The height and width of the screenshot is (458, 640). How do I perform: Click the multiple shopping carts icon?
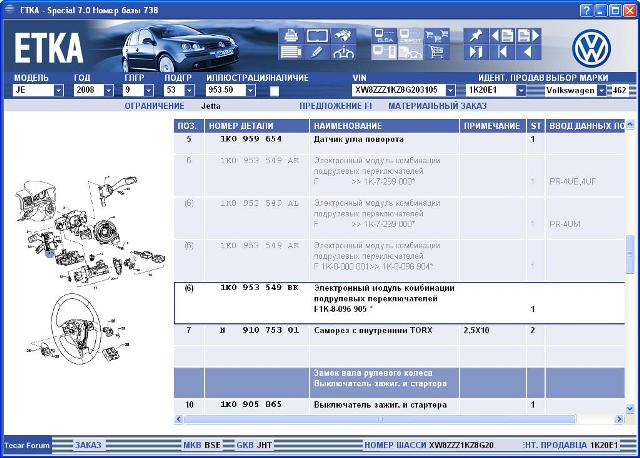click(x=436, y=36)
